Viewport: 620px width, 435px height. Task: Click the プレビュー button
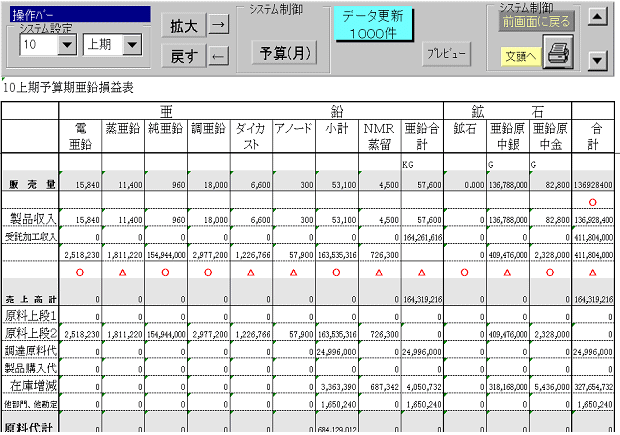click(x=446, y=53)
